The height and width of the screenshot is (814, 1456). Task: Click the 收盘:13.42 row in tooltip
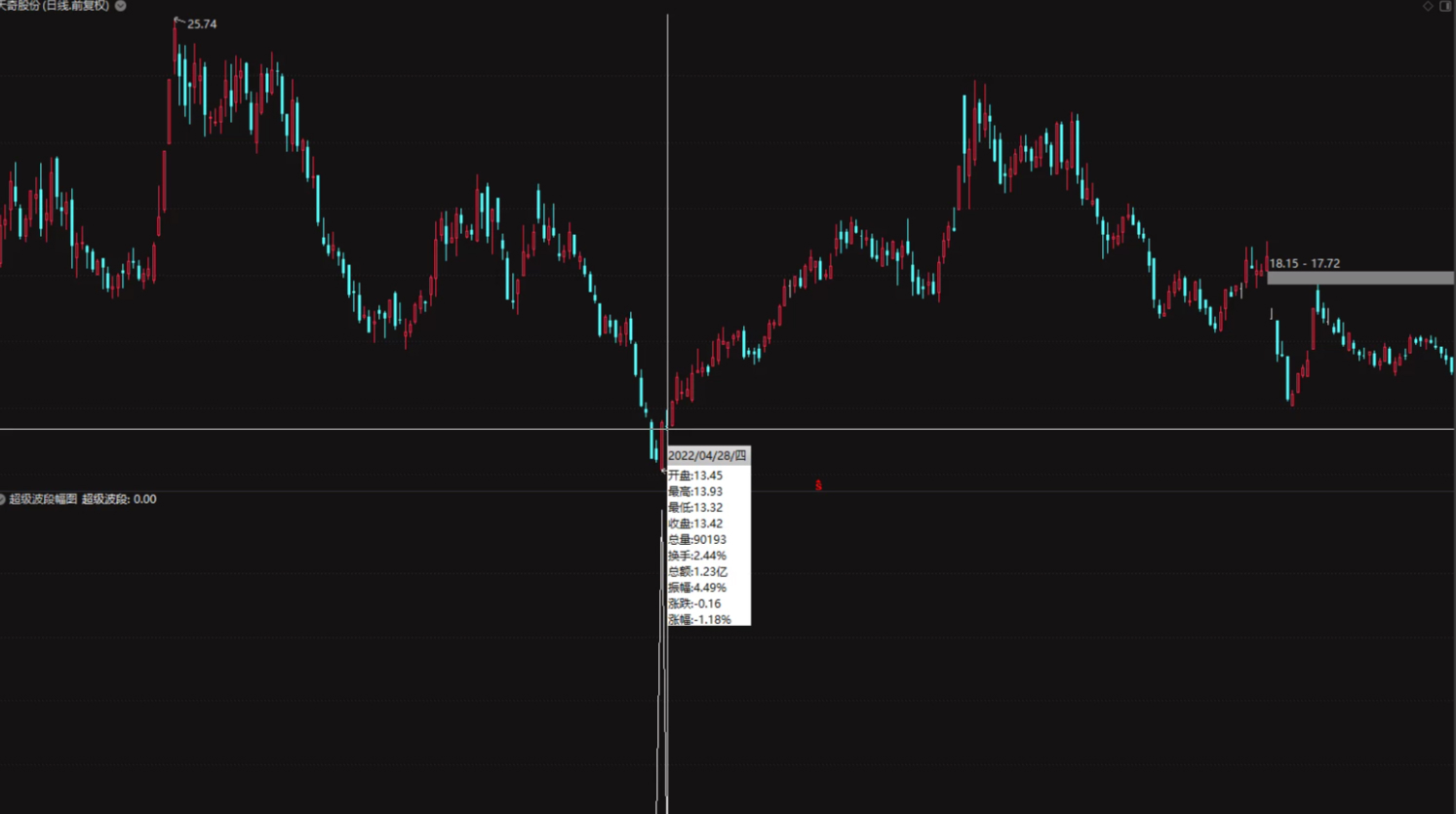click(695, 523)
